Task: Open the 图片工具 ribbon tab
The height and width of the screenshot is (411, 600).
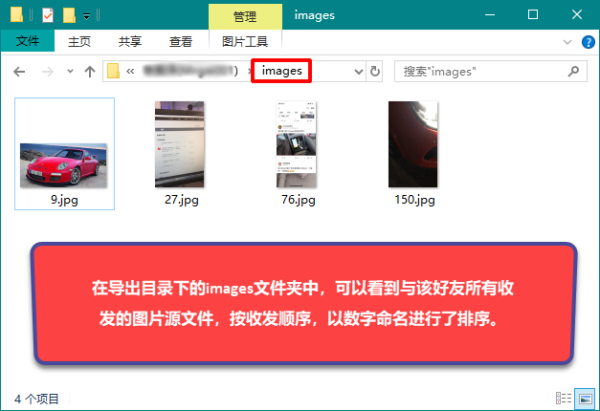Action: (244, 41)
